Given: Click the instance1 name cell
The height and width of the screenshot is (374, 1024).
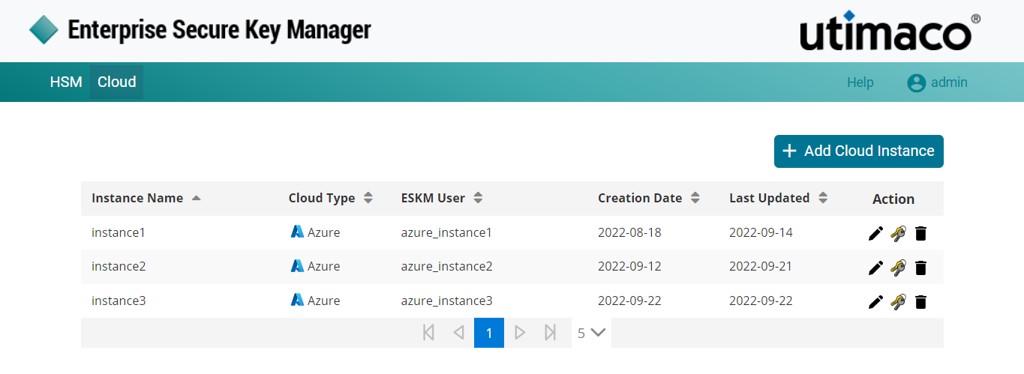Looking at the screenshot, I should point(118,233).
